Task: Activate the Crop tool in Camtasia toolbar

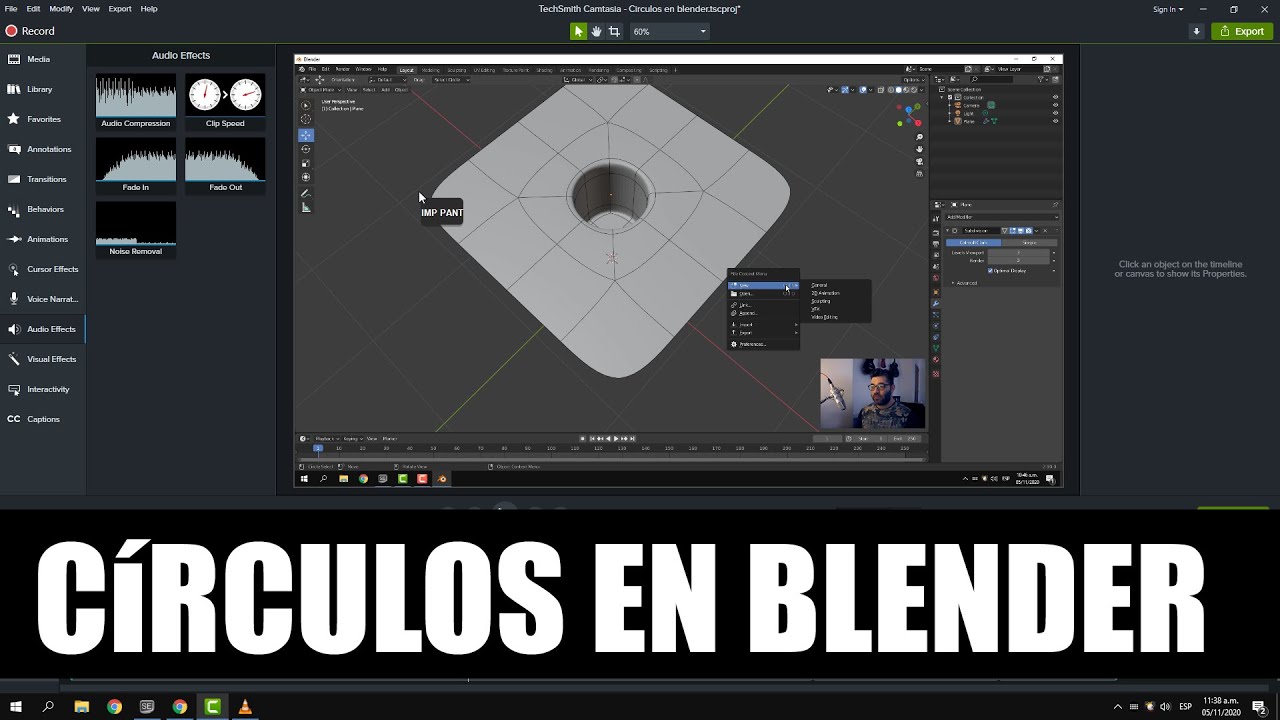Action: point(614,31)
